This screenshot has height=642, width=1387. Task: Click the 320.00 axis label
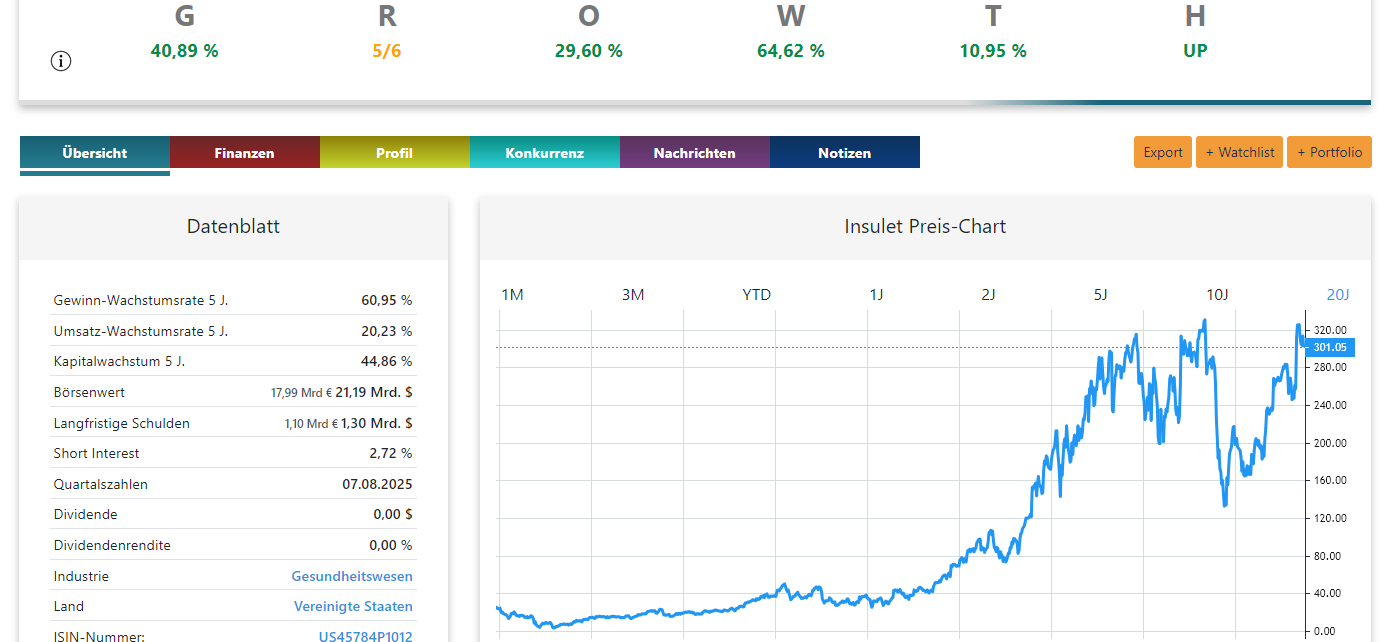pyautogui.click(x=1329, y=330)
